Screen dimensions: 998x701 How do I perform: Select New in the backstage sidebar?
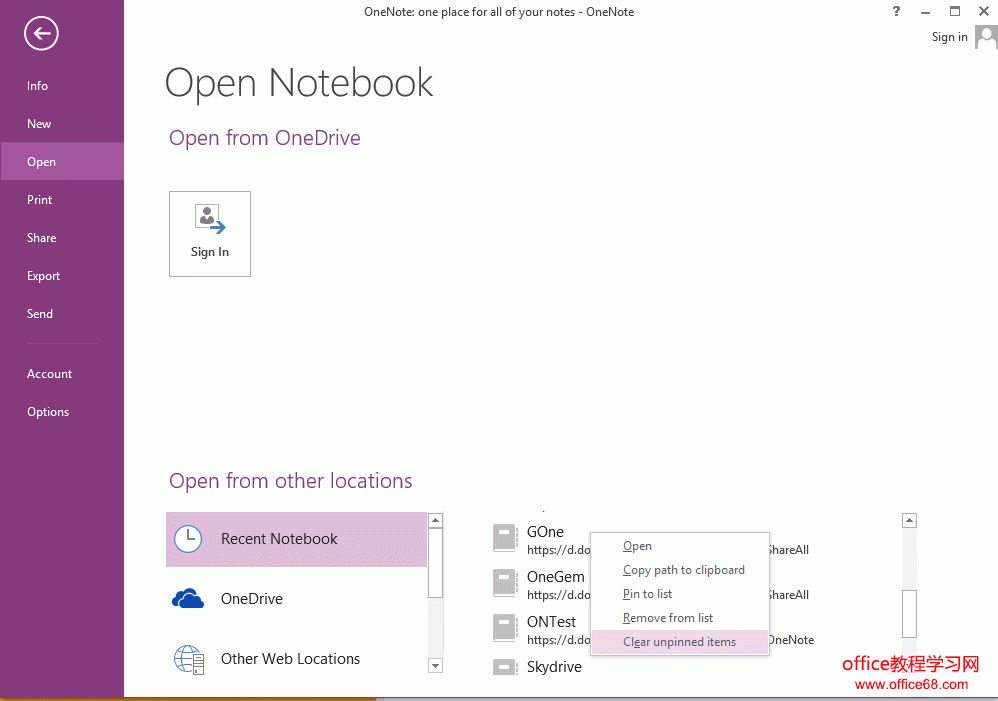pyautogui.click(x=39, y=124)
